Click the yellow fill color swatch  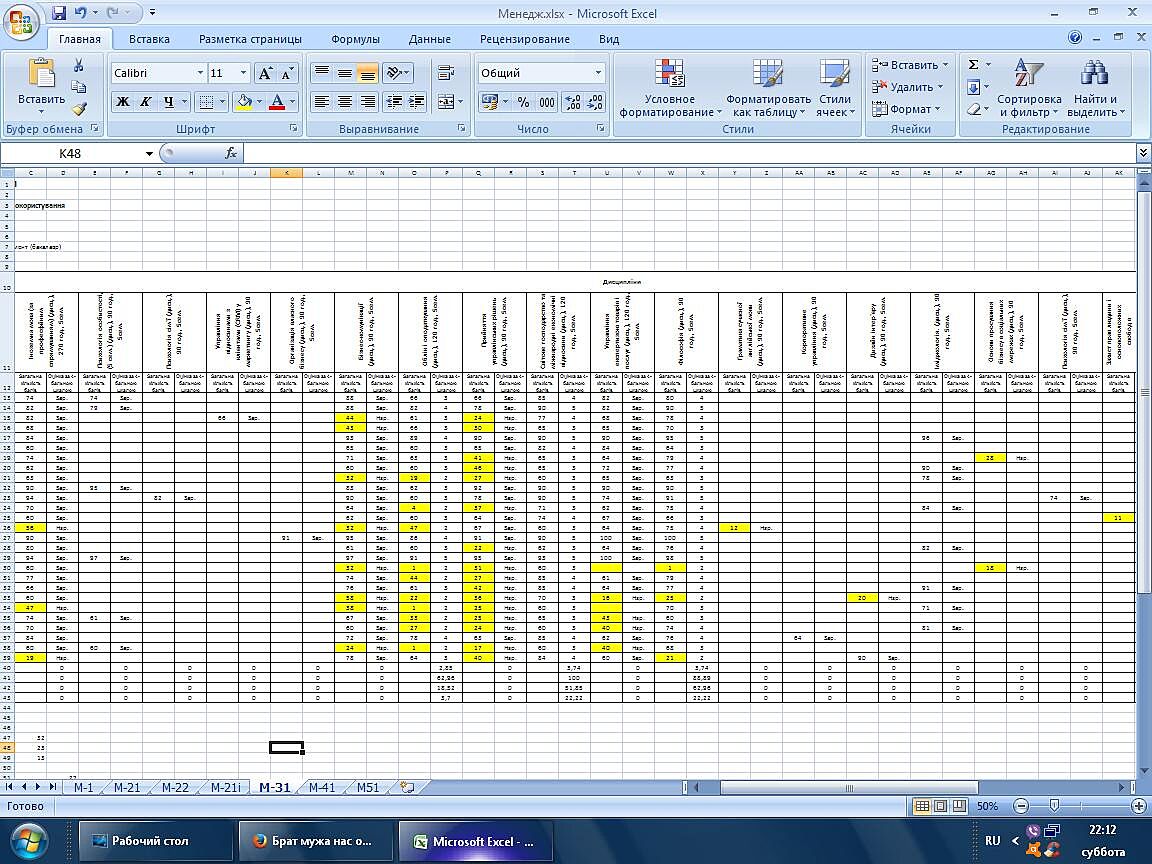click(x=243, y=102)
